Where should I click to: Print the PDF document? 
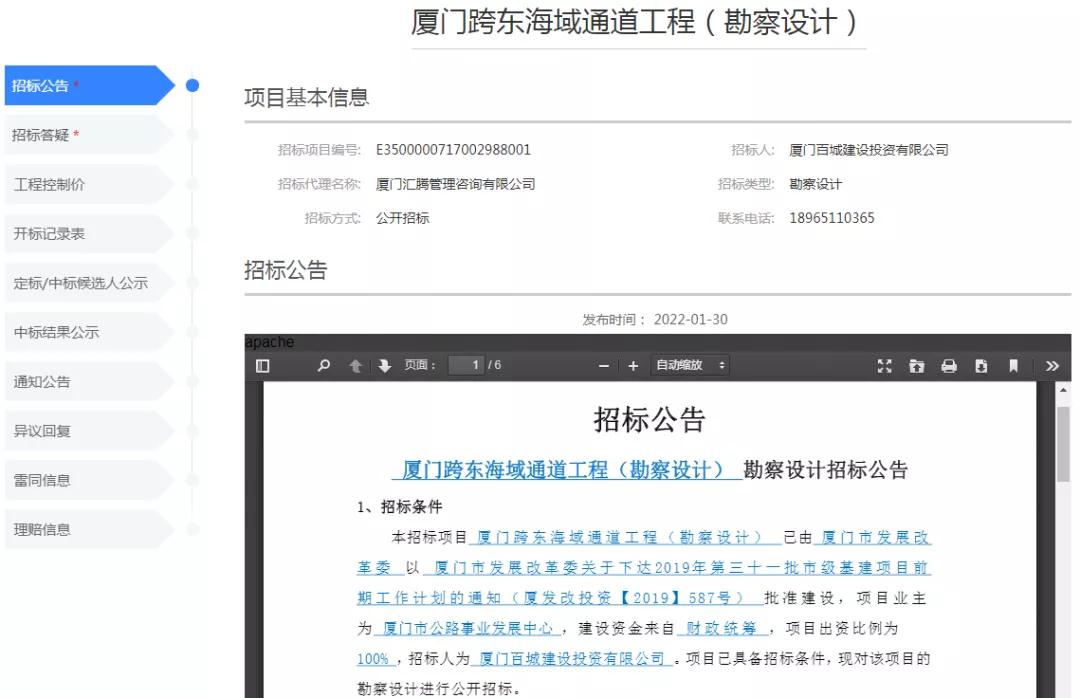point(948,366)
